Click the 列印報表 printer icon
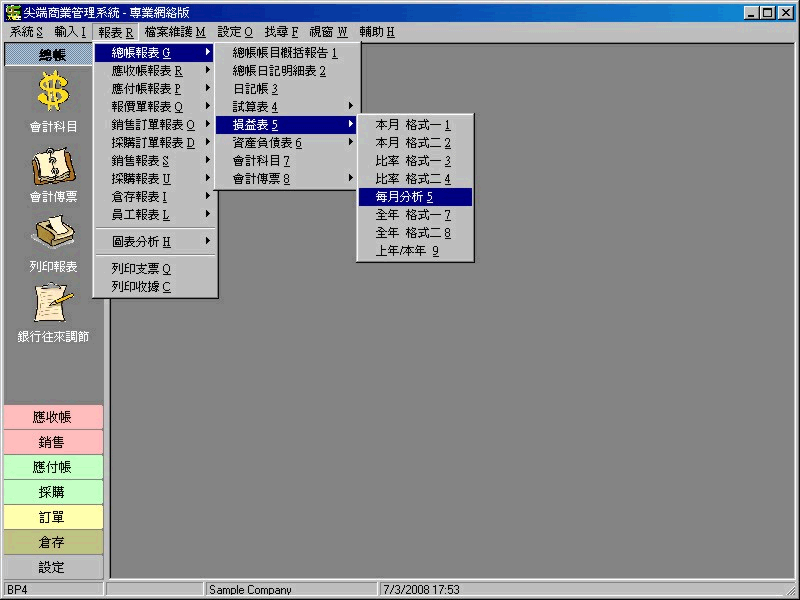 (53, 235)
